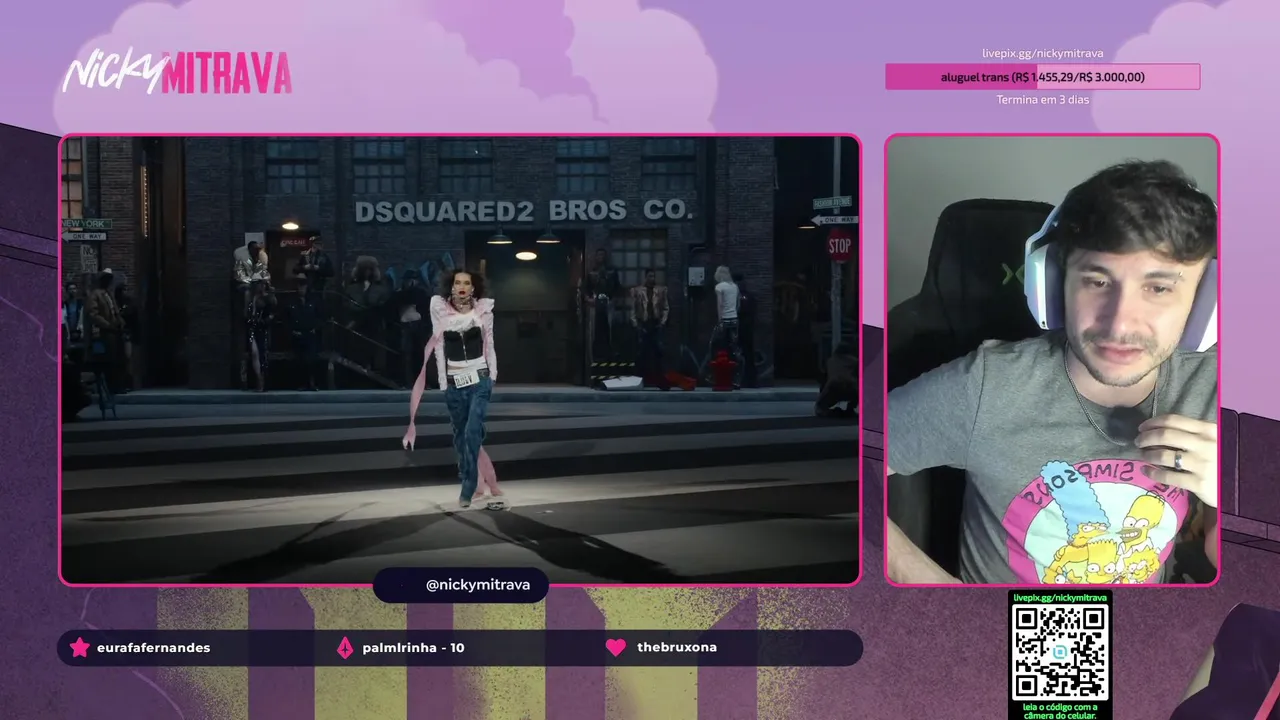Click the bits gem icon beside palmlrinha

coord(345,648)
